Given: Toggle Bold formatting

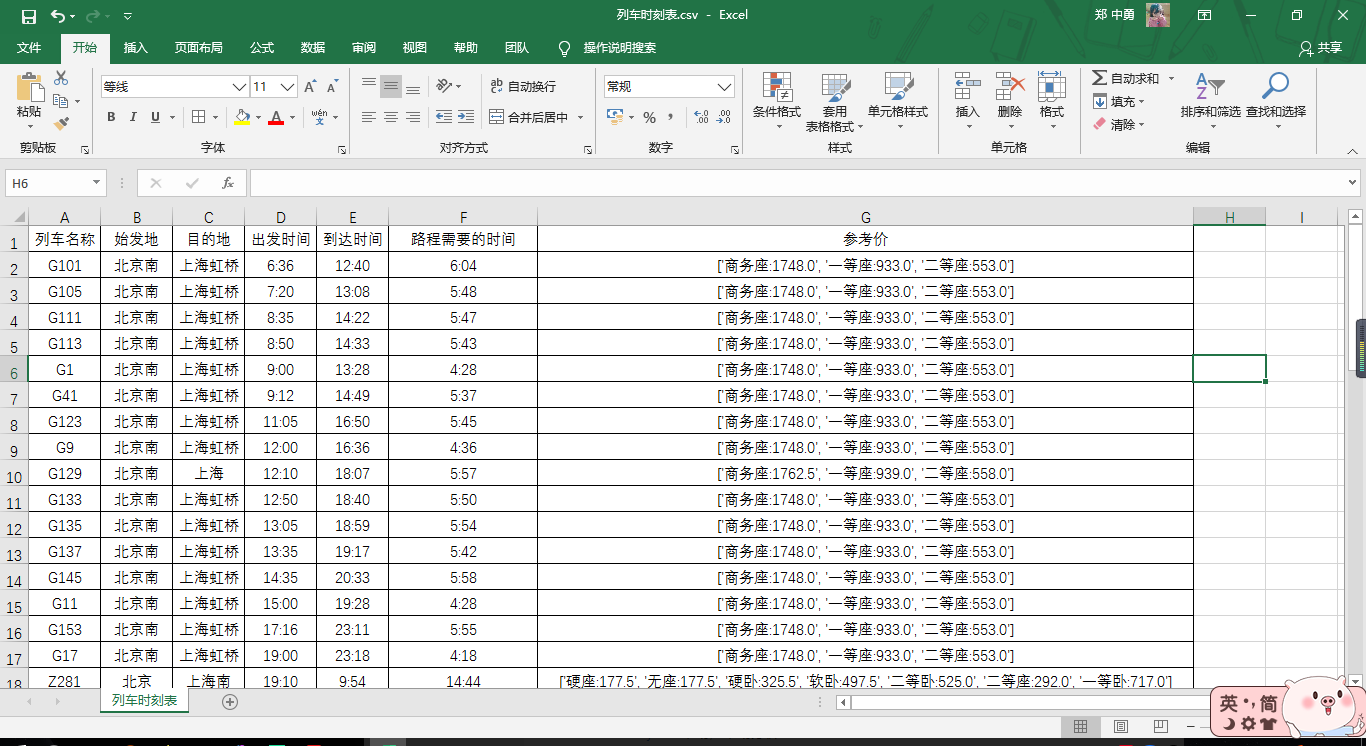Looking at the screenshot, I should 111,117.
